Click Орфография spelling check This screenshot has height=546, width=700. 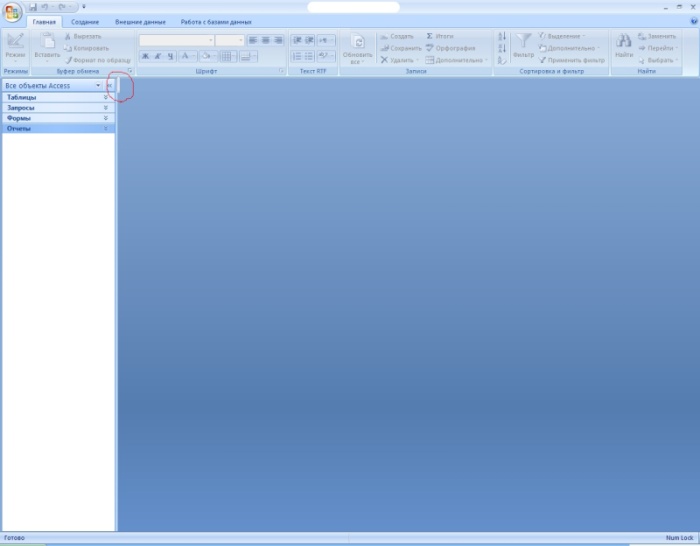(450, 48)
